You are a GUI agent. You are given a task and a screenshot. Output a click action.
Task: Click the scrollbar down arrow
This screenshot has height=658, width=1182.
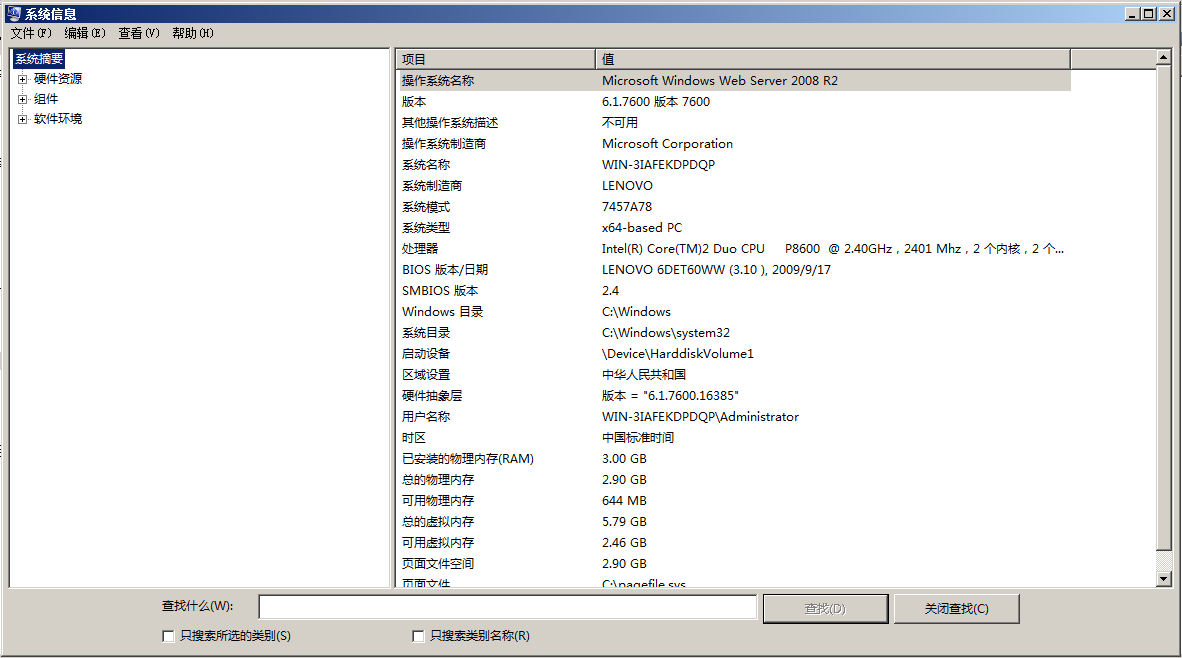[x=1163, y=579]
